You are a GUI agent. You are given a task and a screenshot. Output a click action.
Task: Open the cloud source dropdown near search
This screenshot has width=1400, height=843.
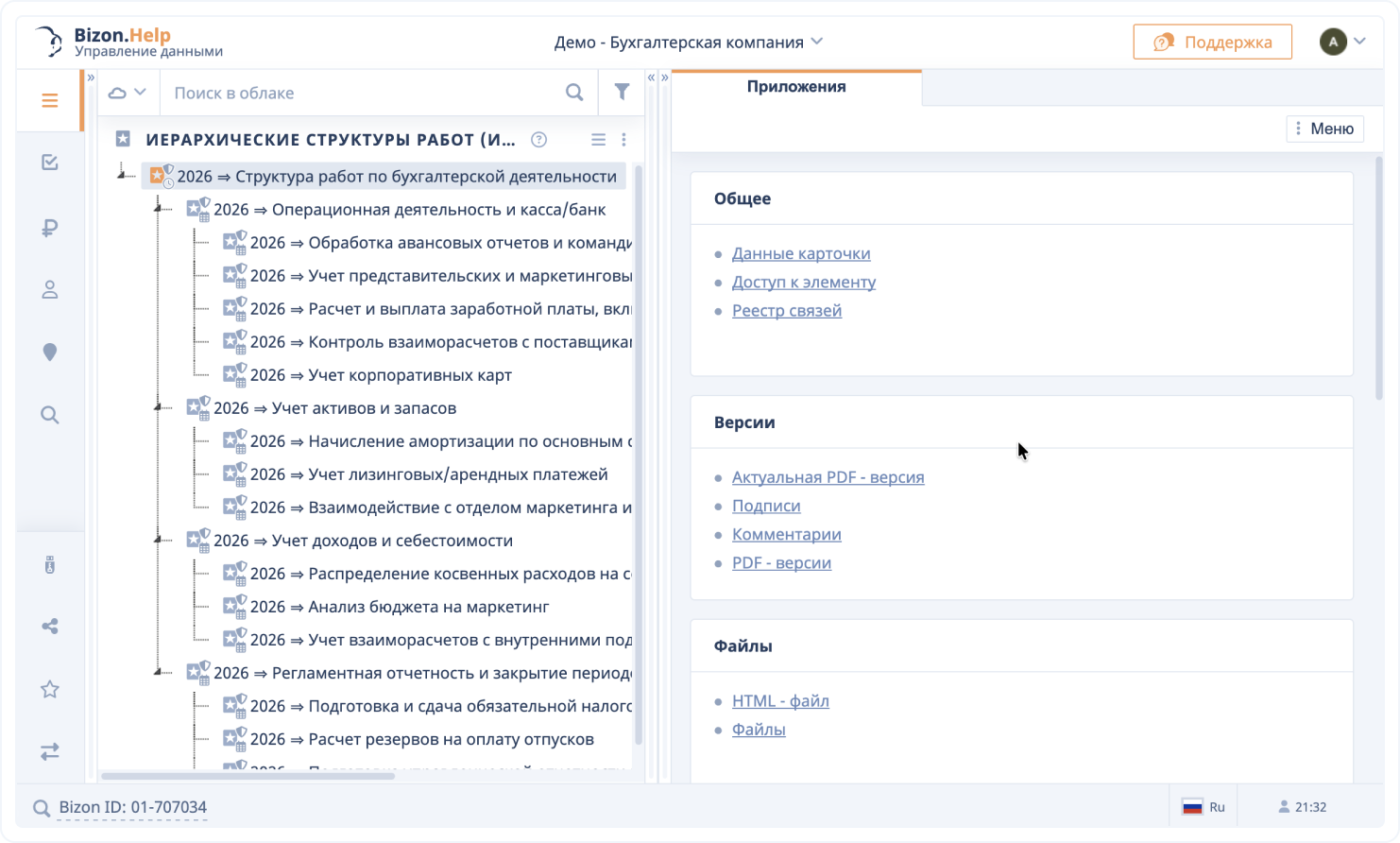pos(127,92)
